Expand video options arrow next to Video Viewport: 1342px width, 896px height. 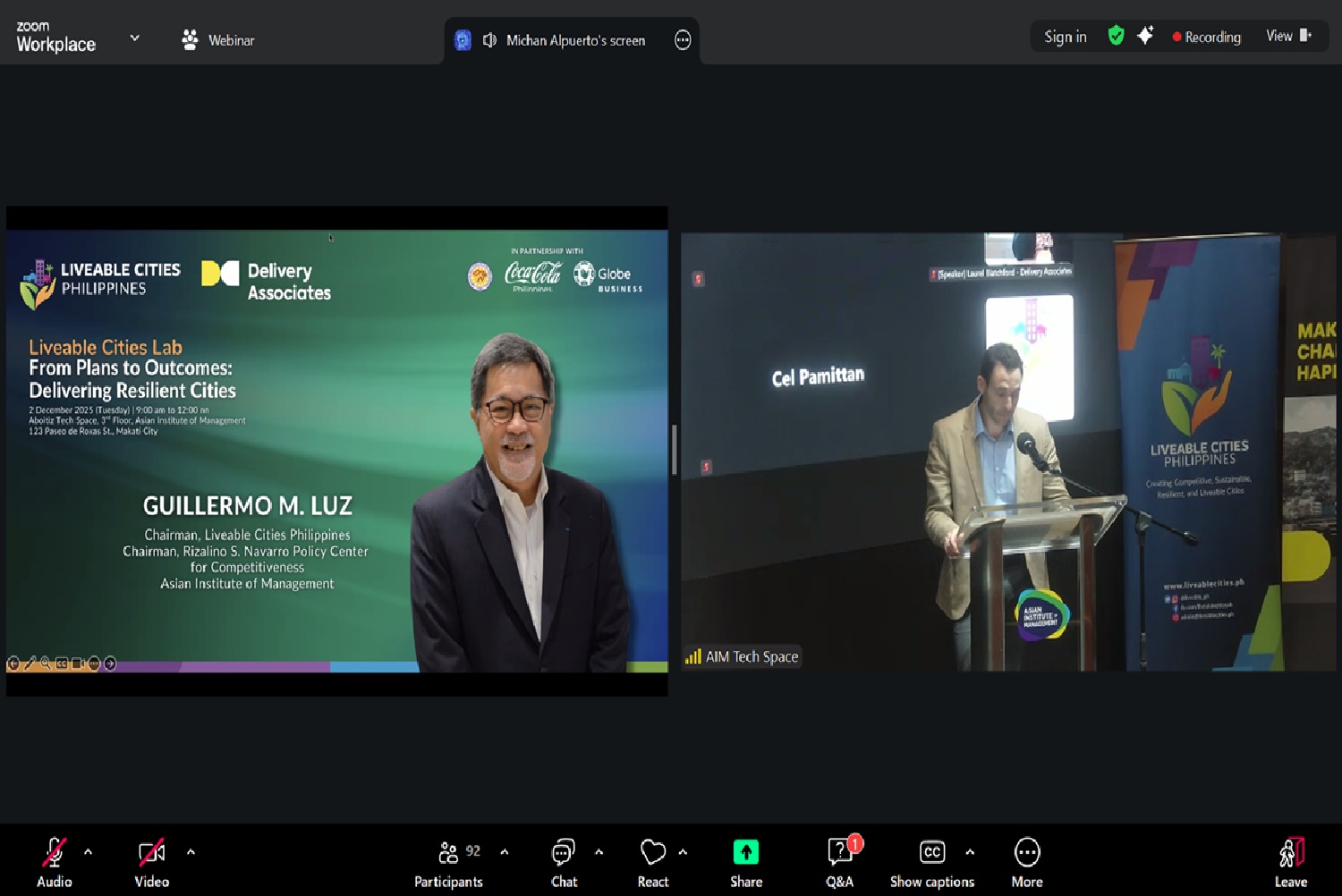[191, 852]
